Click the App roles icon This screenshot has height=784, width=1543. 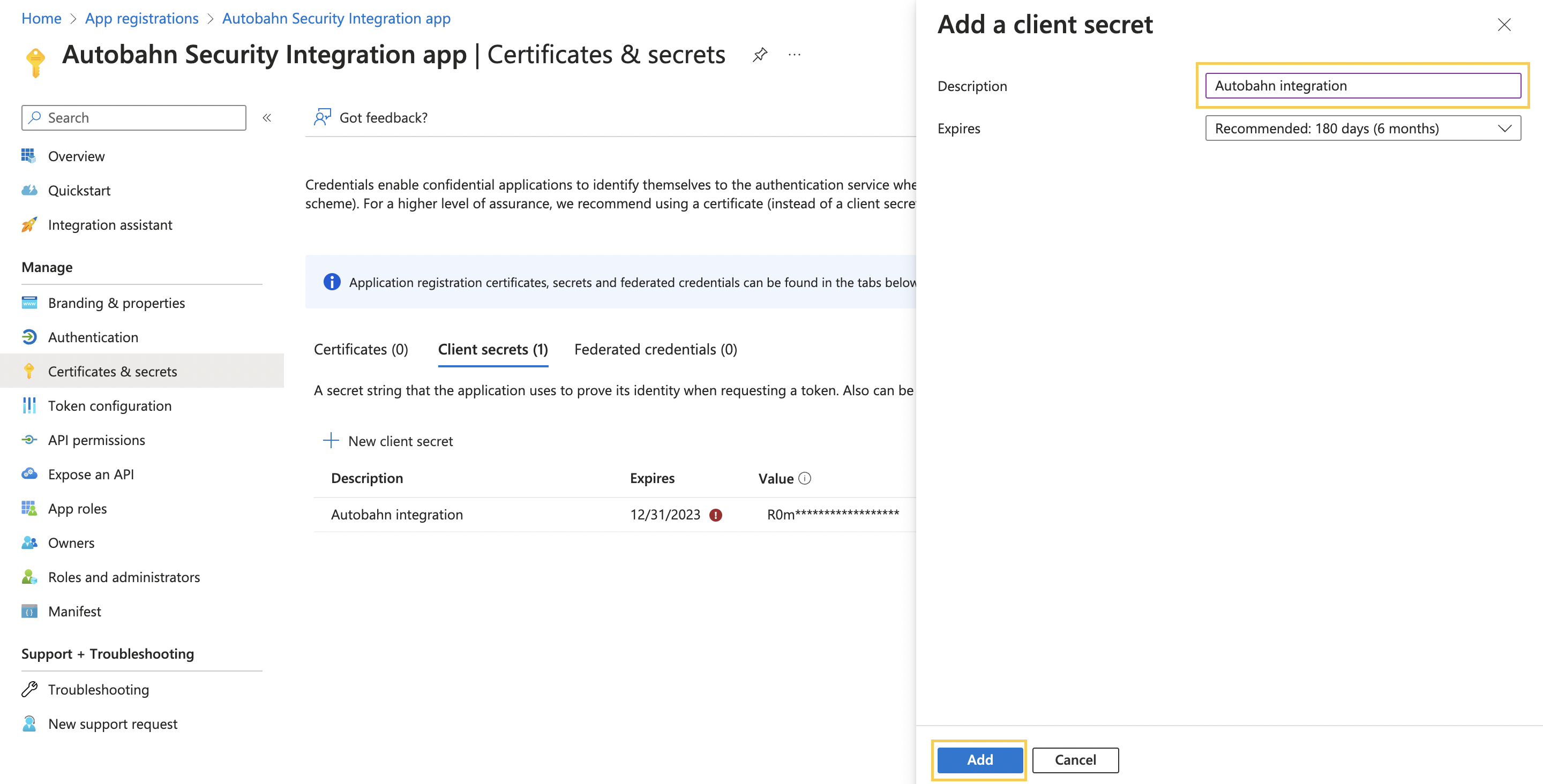pyautogui.click(x=29, y=509)
